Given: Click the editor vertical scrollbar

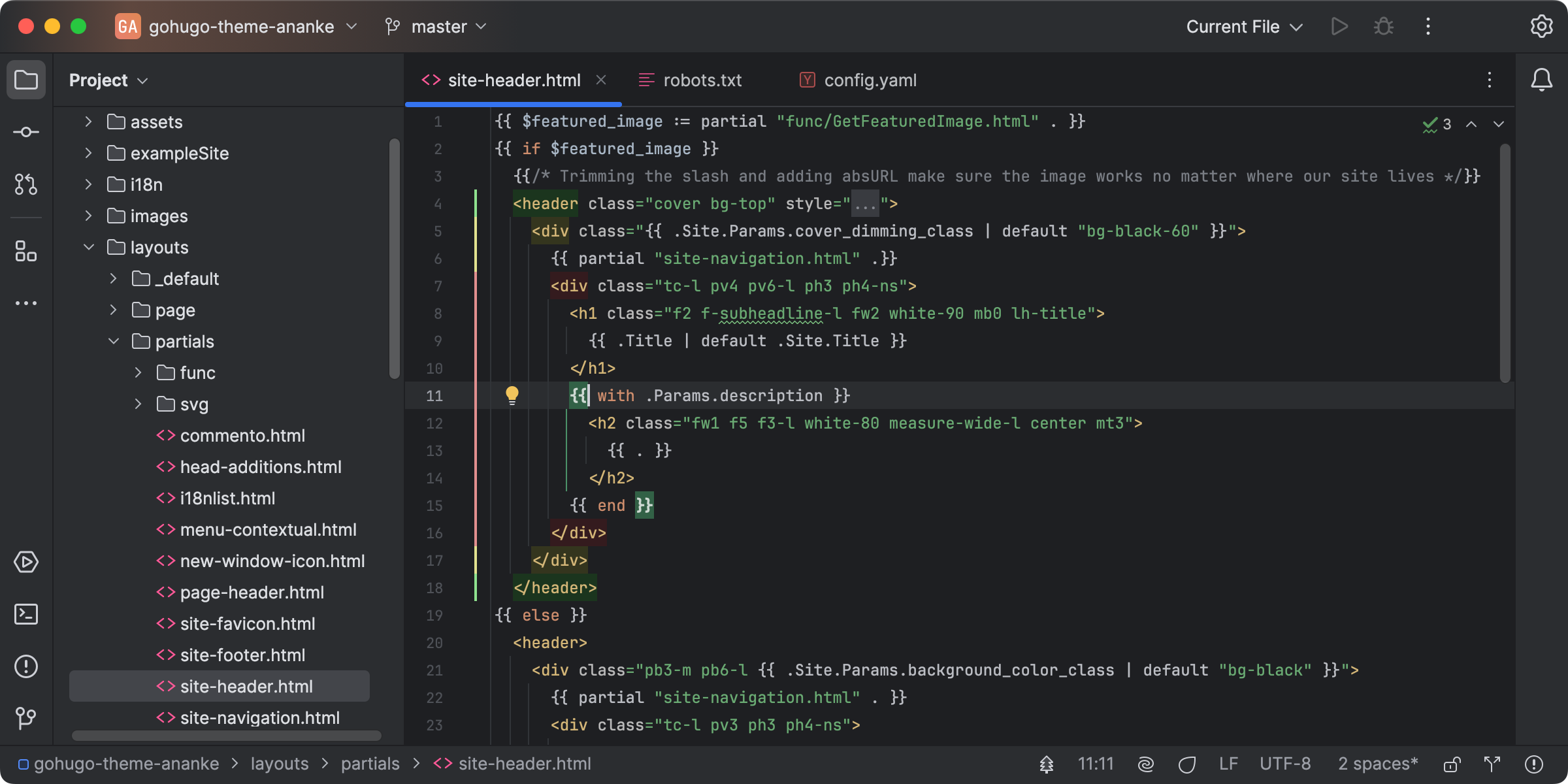Looking at the screenshot, I should pos(1505,263).
